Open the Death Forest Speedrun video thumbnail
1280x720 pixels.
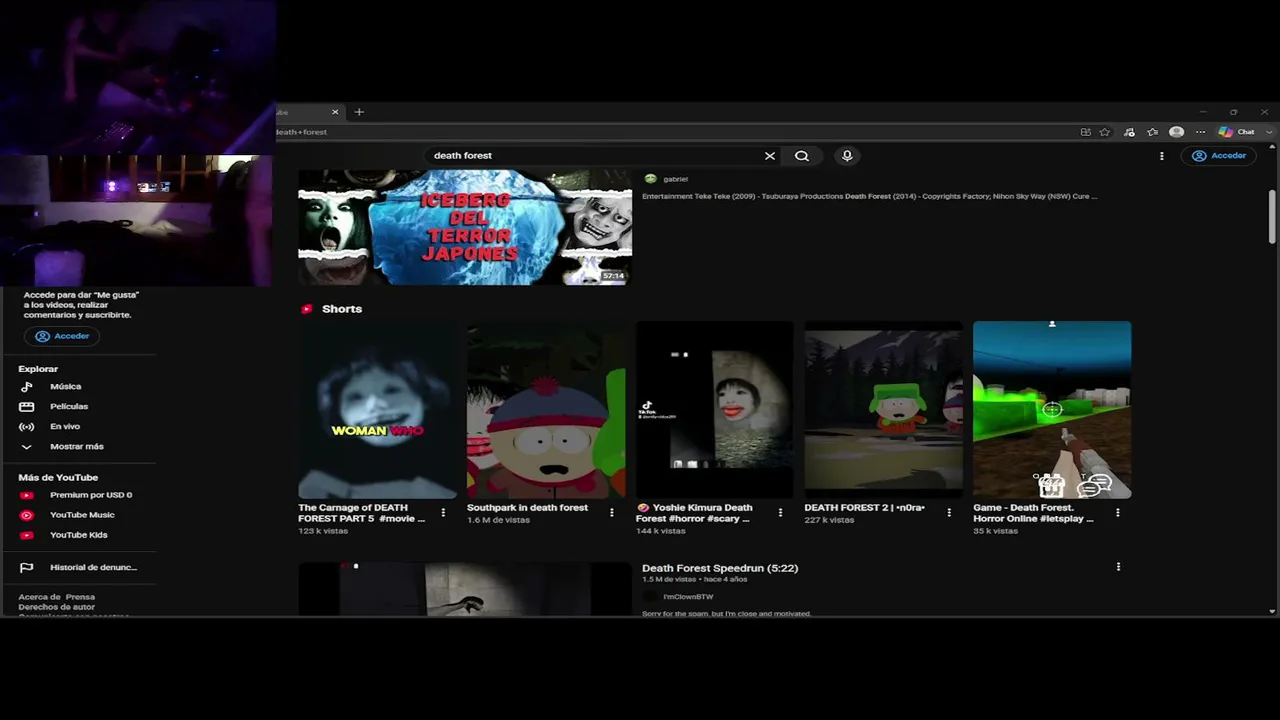click(x=465, y=589)
